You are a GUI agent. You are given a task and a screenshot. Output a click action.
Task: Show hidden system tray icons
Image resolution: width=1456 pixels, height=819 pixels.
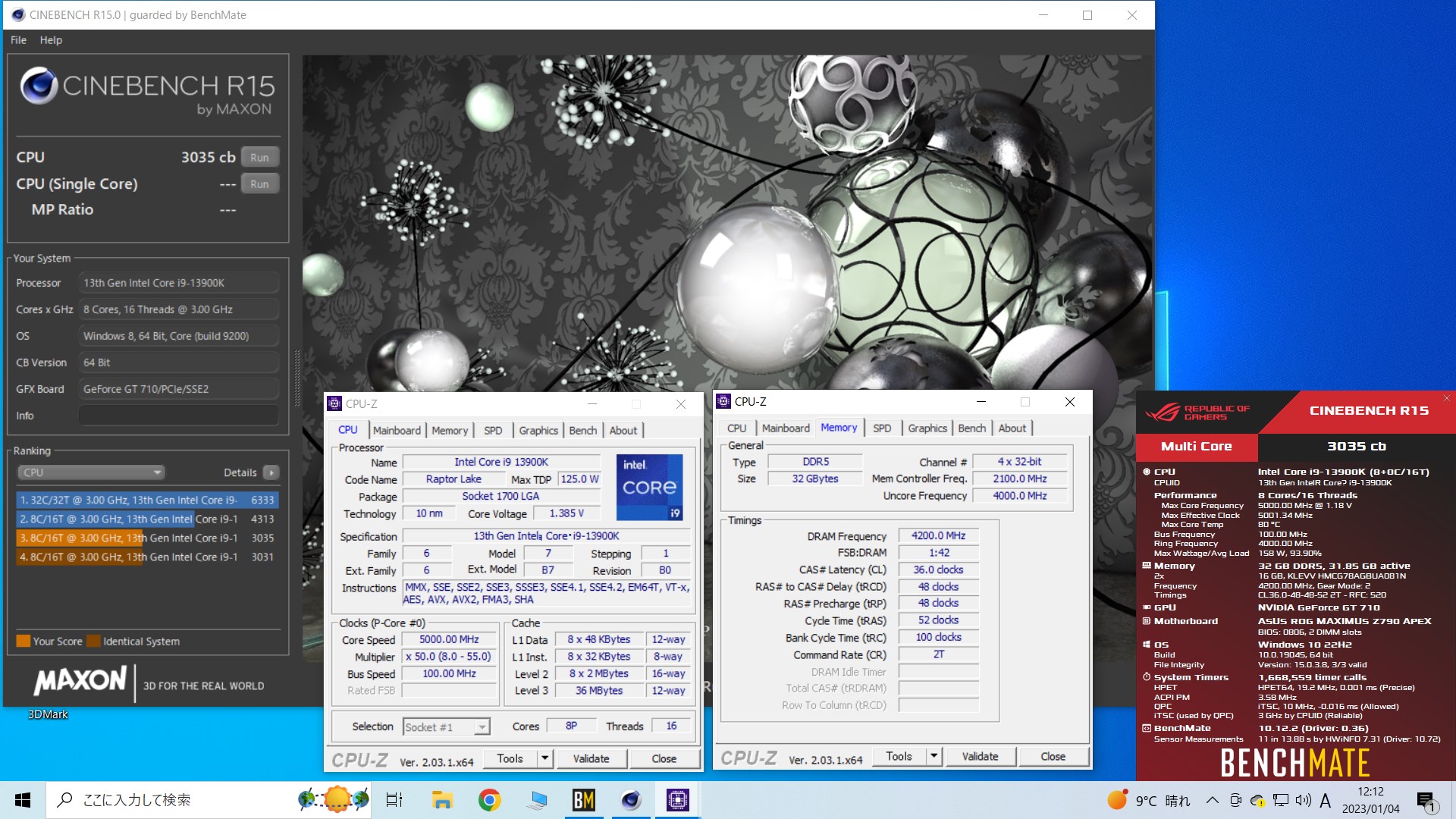(1212, 800)
